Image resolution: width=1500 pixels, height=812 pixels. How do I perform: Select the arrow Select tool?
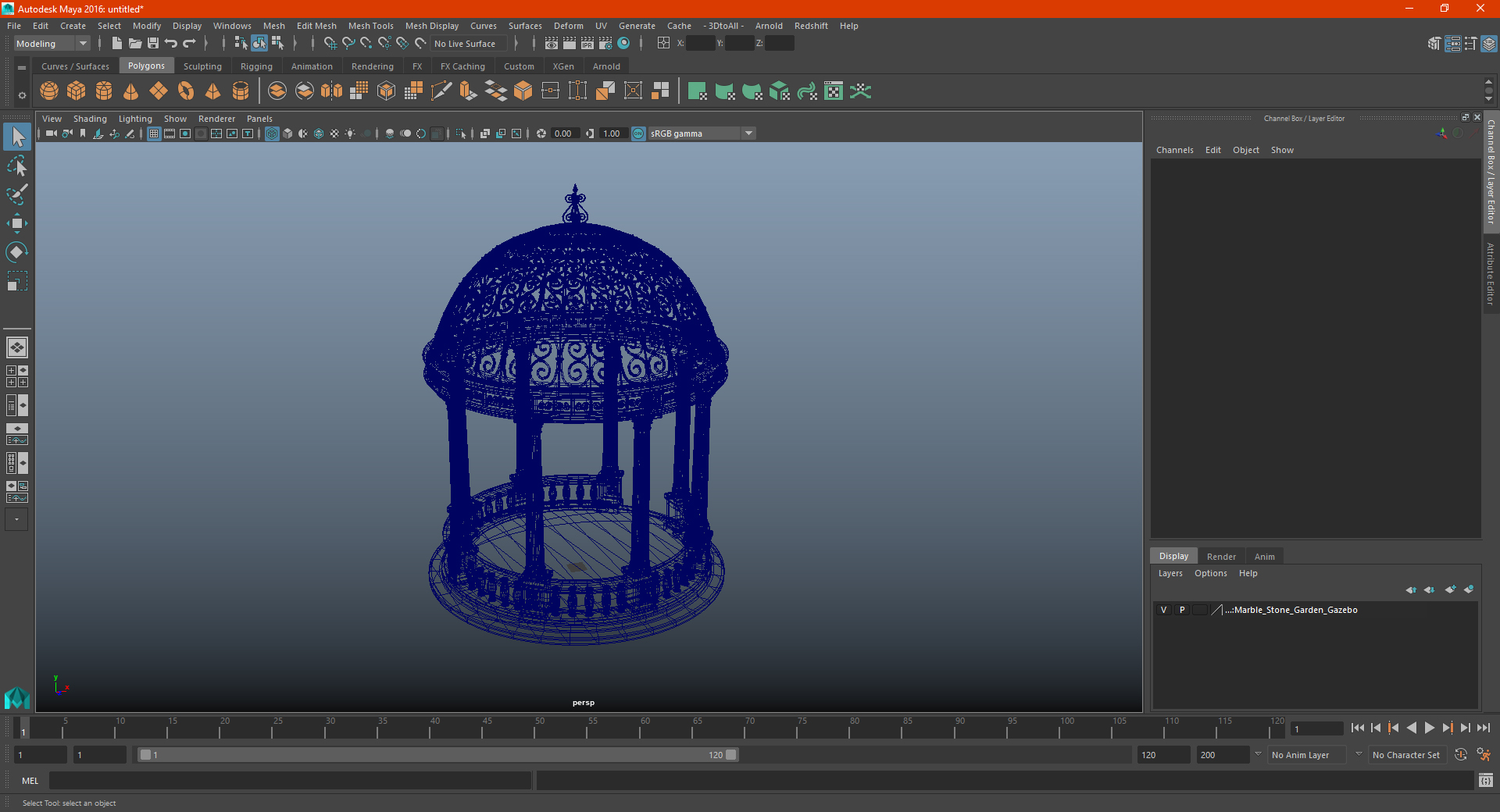click(17, 137)
